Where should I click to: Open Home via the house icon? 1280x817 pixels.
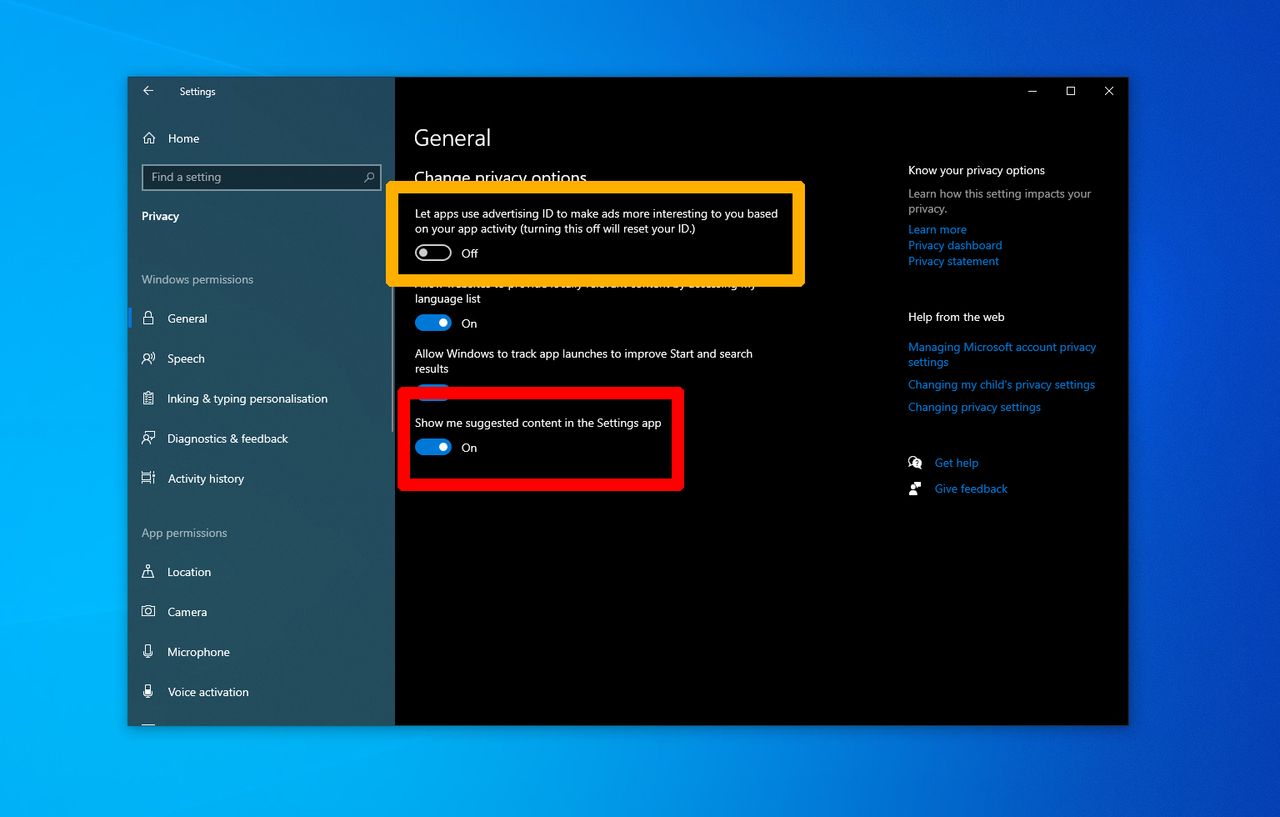click(x=149, y=138)
